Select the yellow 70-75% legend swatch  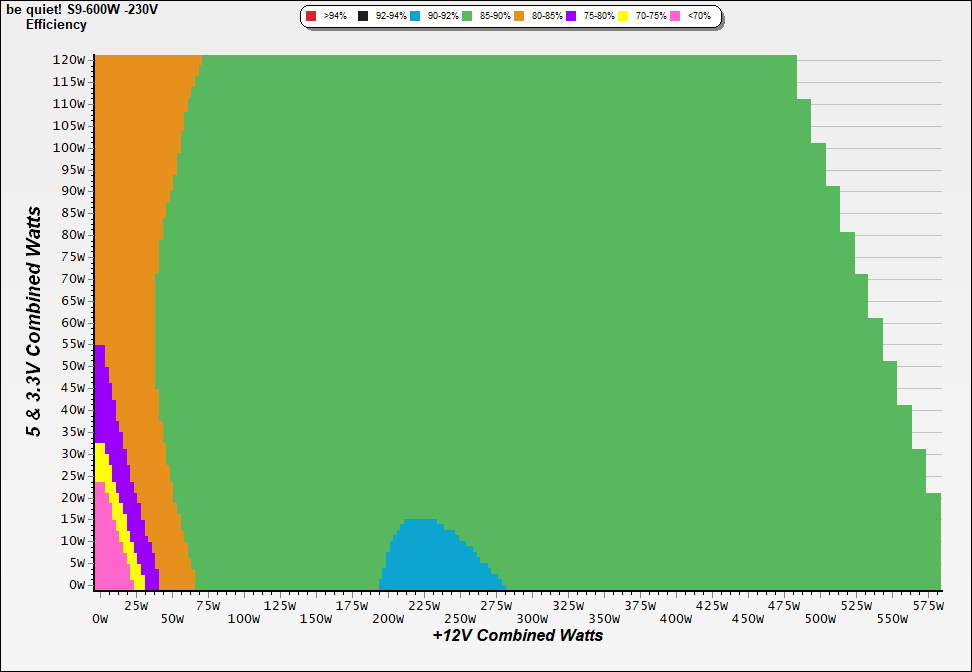coord(623,17)
